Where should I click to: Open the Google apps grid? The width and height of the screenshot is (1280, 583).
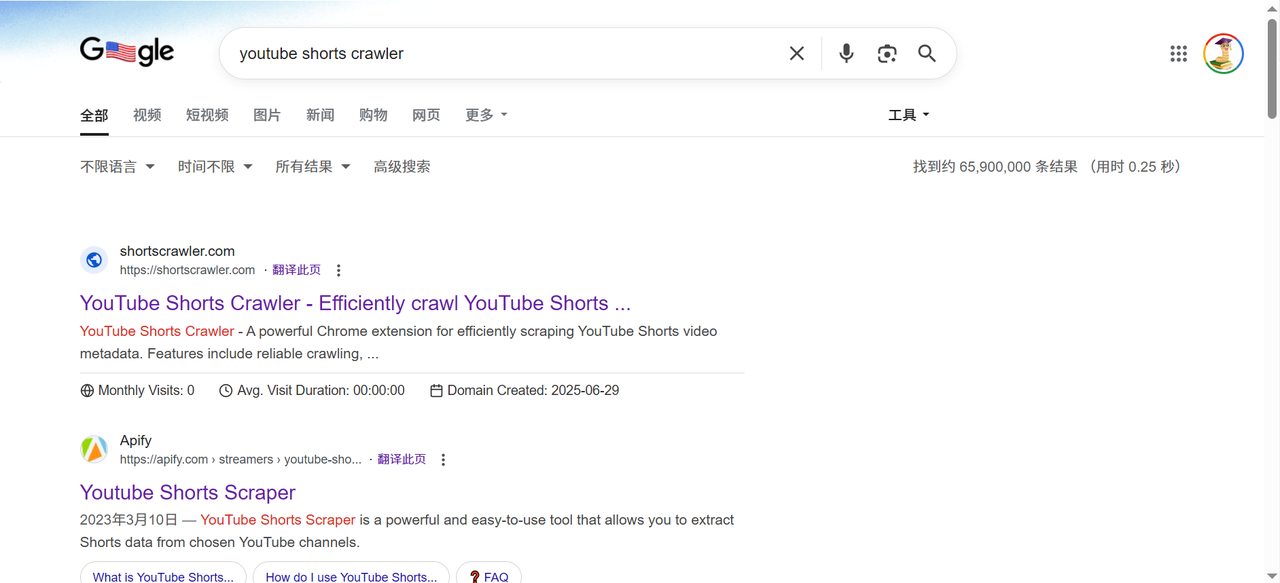click(x=1178, y=54)
